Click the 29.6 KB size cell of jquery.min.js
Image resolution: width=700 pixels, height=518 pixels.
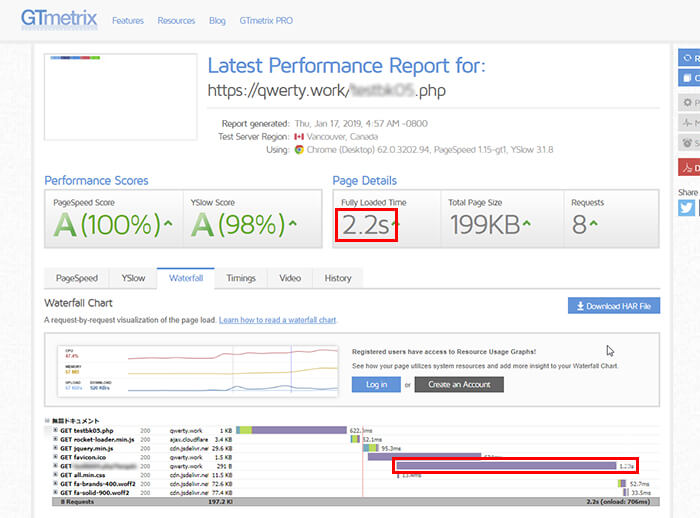click(222, 448)
